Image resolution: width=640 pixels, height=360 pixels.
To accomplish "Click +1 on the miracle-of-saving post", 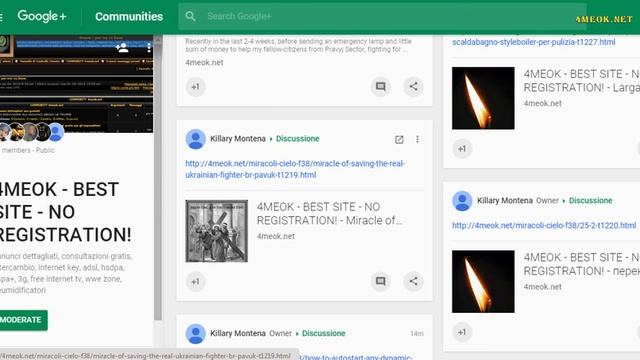I will coord(196,282).
